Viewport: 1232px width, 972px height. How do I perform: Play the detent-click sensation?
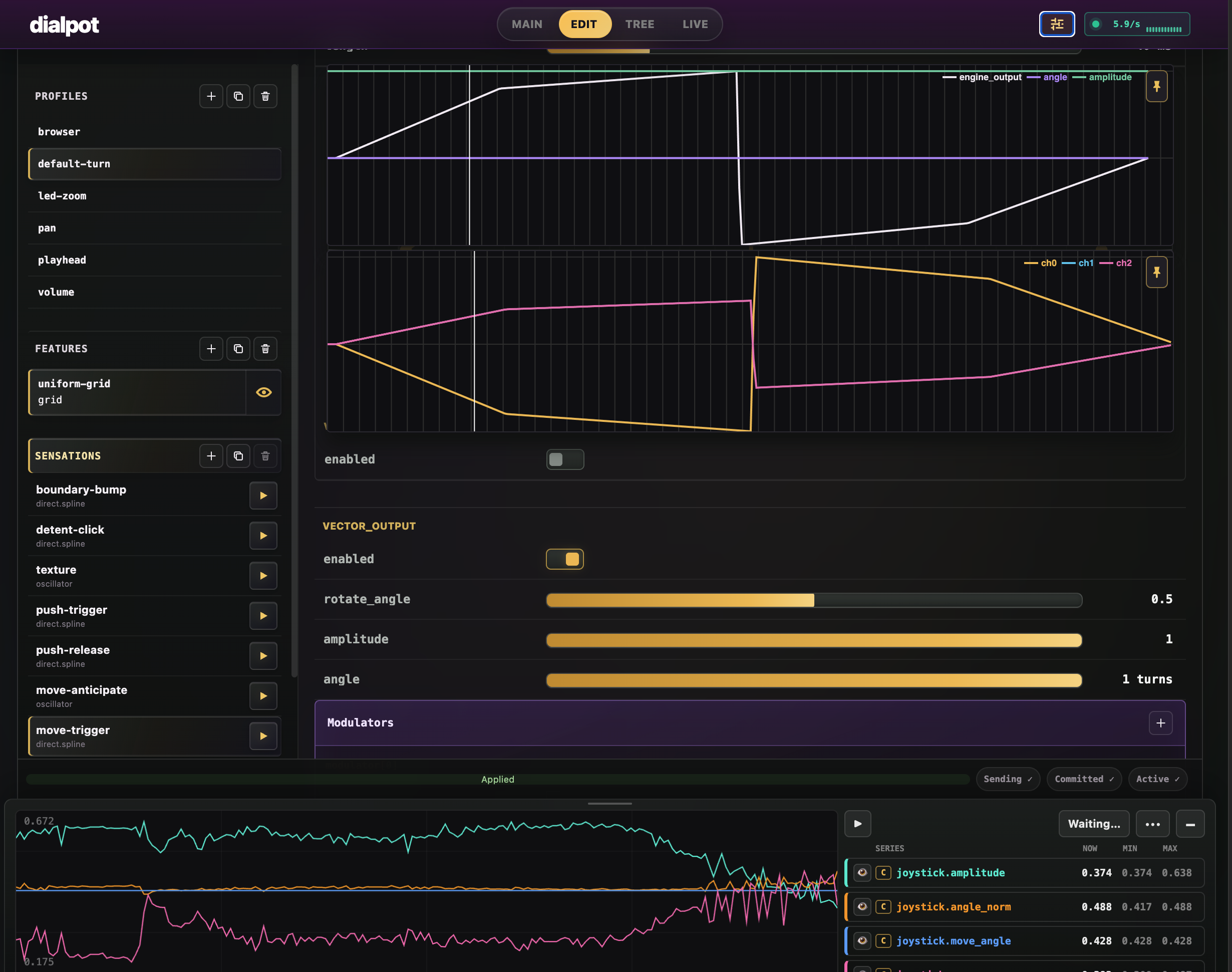(263, 536)
